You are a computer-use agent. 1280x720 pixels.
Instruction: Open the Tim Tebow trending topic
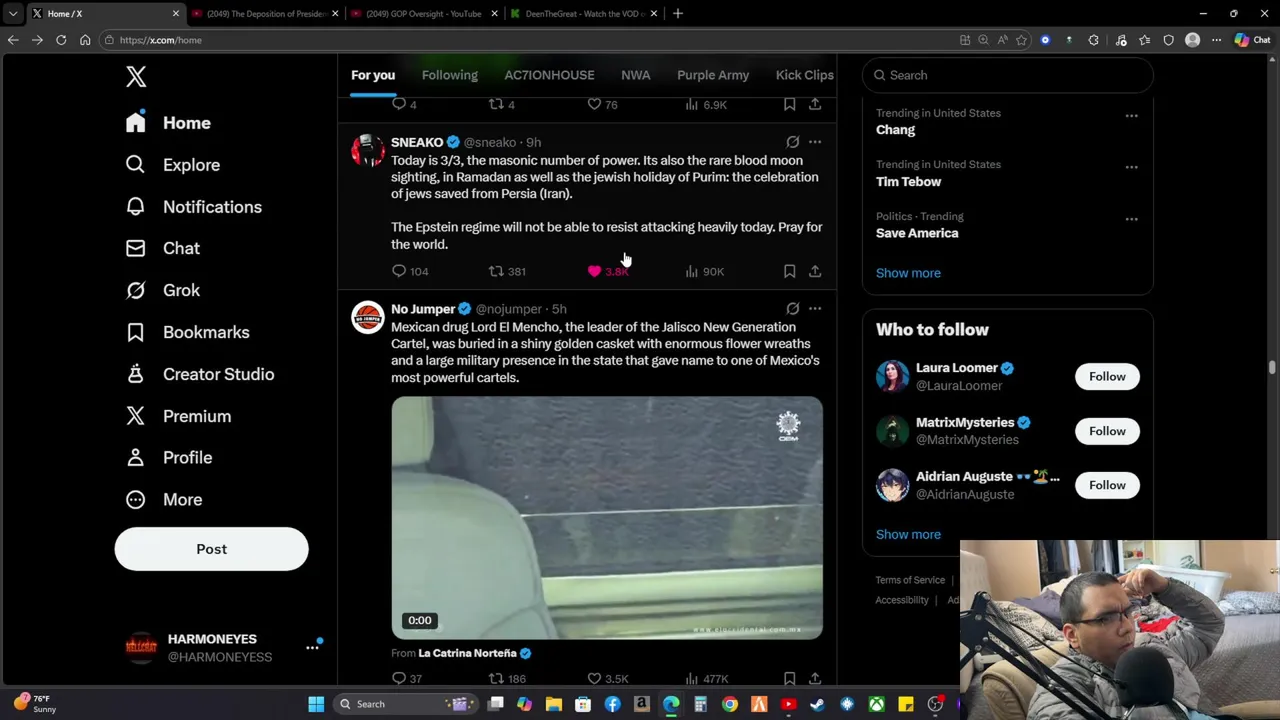click(x=908, y=181)
